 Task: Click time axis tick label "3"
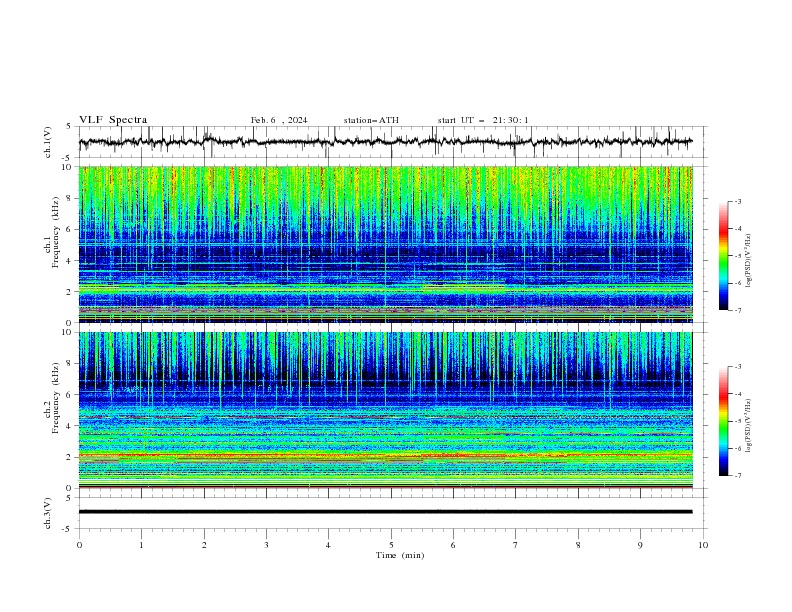[x=266, y=545]
